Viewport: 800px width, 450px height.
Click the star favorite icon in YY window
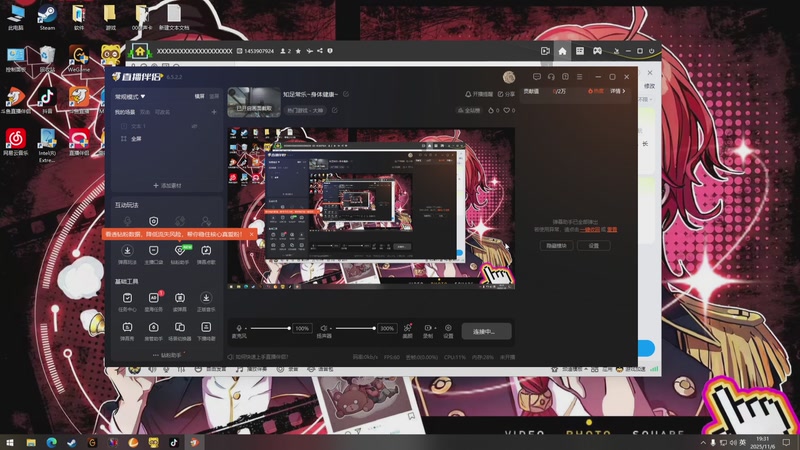point(298,51)
